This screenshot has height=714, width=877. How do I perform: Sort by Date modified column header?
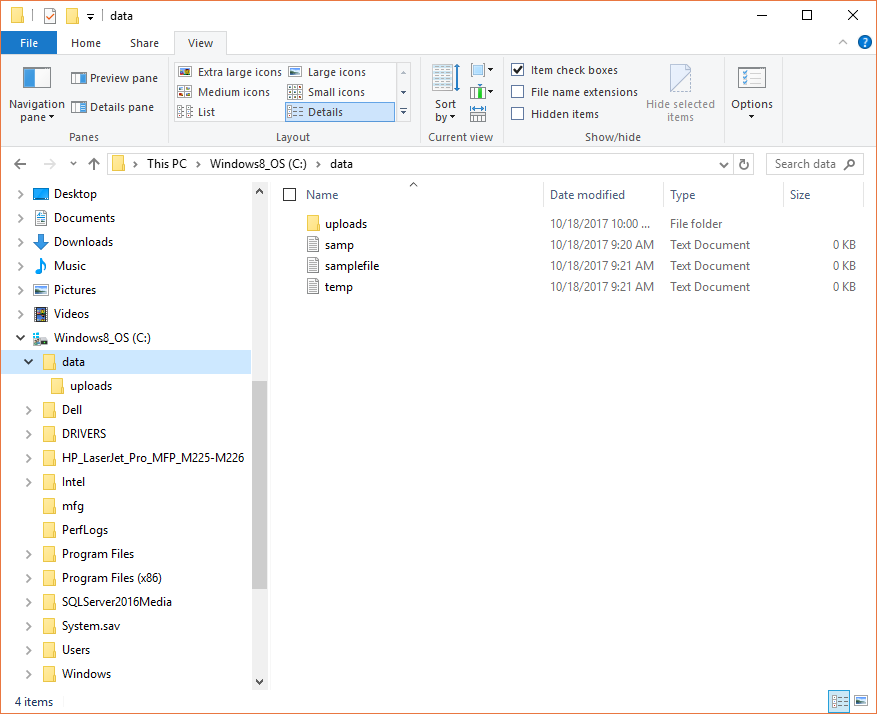[603, 195]
